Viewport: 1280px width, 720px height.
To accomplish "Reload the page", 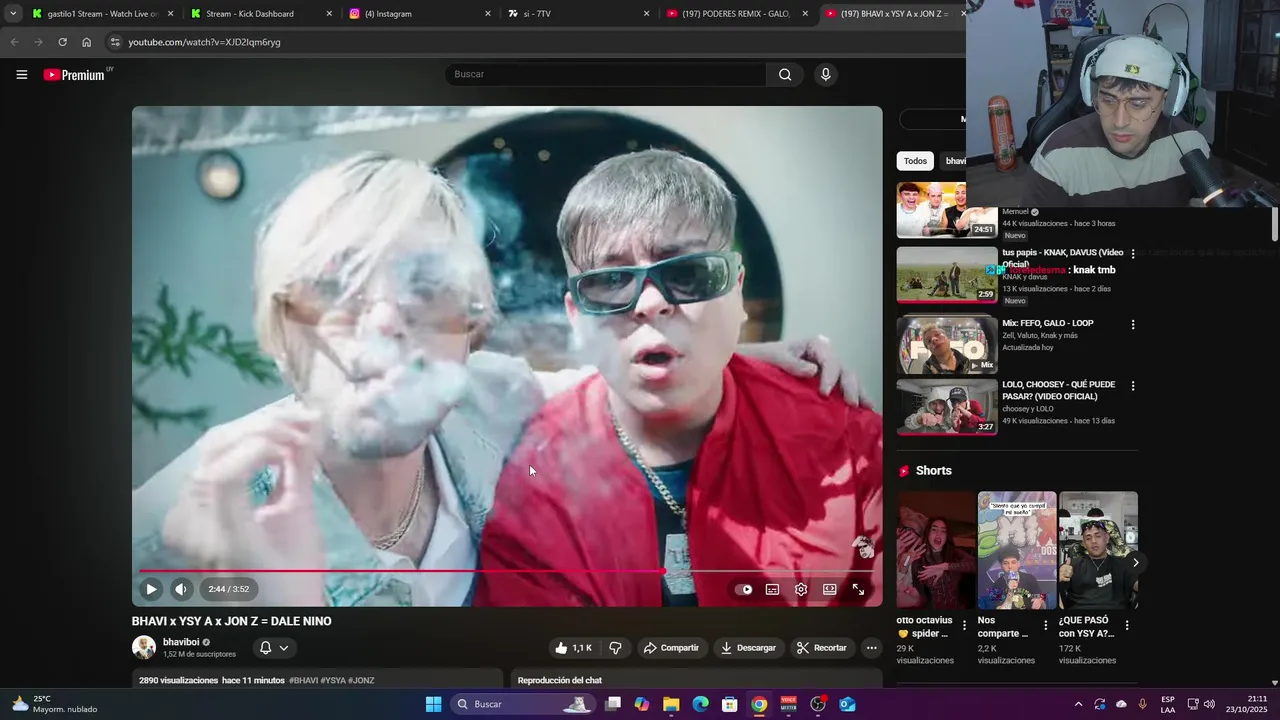I will 62,42.
